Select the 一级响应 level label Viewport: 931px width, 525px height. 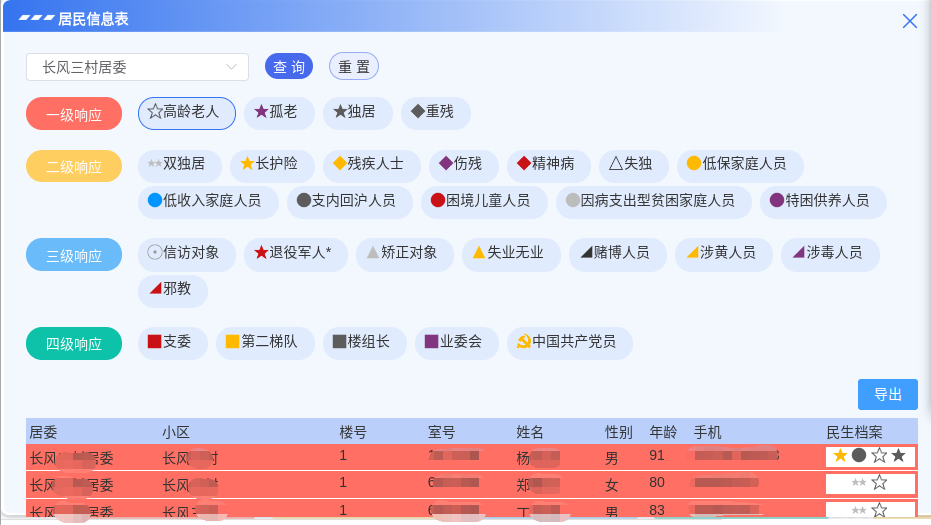coord(74,114)
